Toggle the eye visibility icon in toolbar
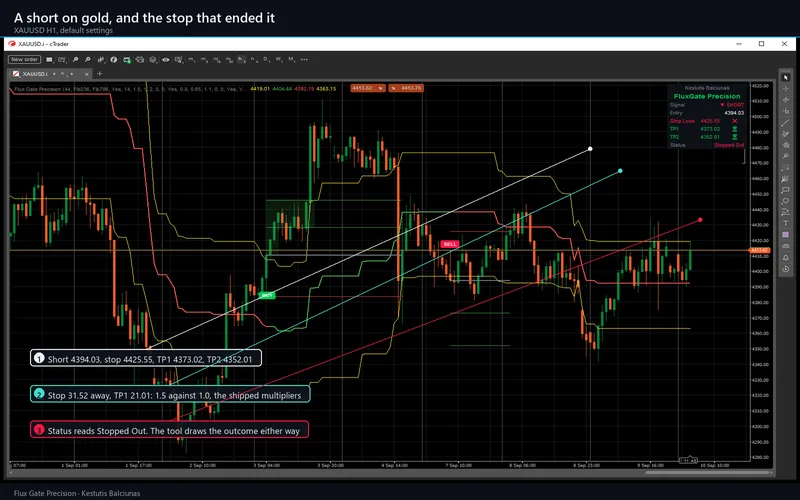 [166, 59]
